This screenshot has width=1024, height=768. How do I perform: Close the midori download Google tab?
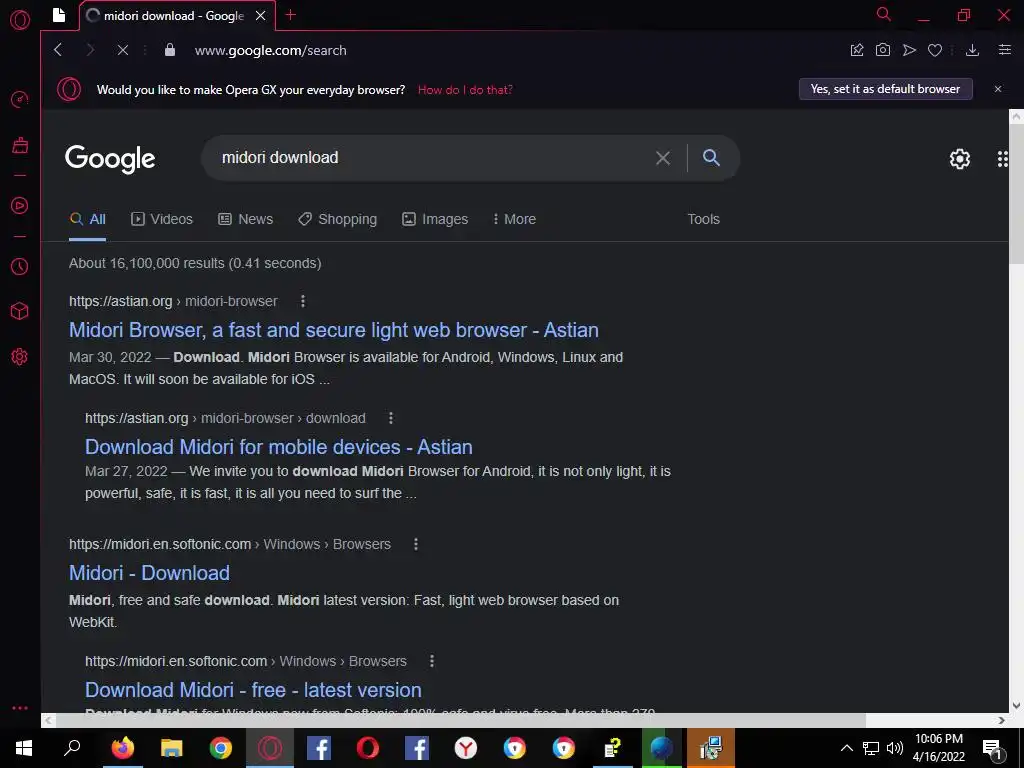pos(261,15)
